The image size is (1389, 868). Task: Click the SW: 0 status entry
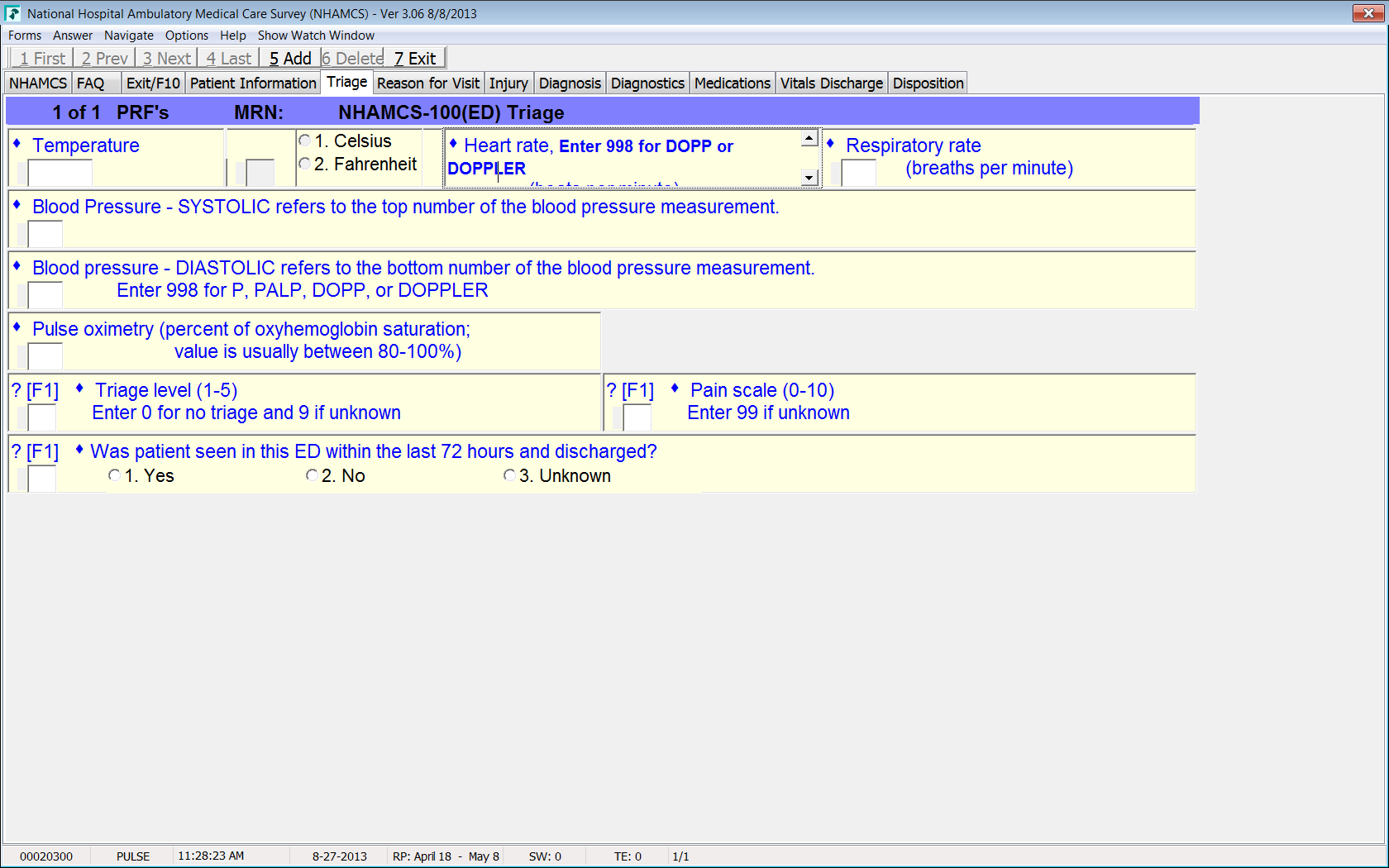click(545, 856)
